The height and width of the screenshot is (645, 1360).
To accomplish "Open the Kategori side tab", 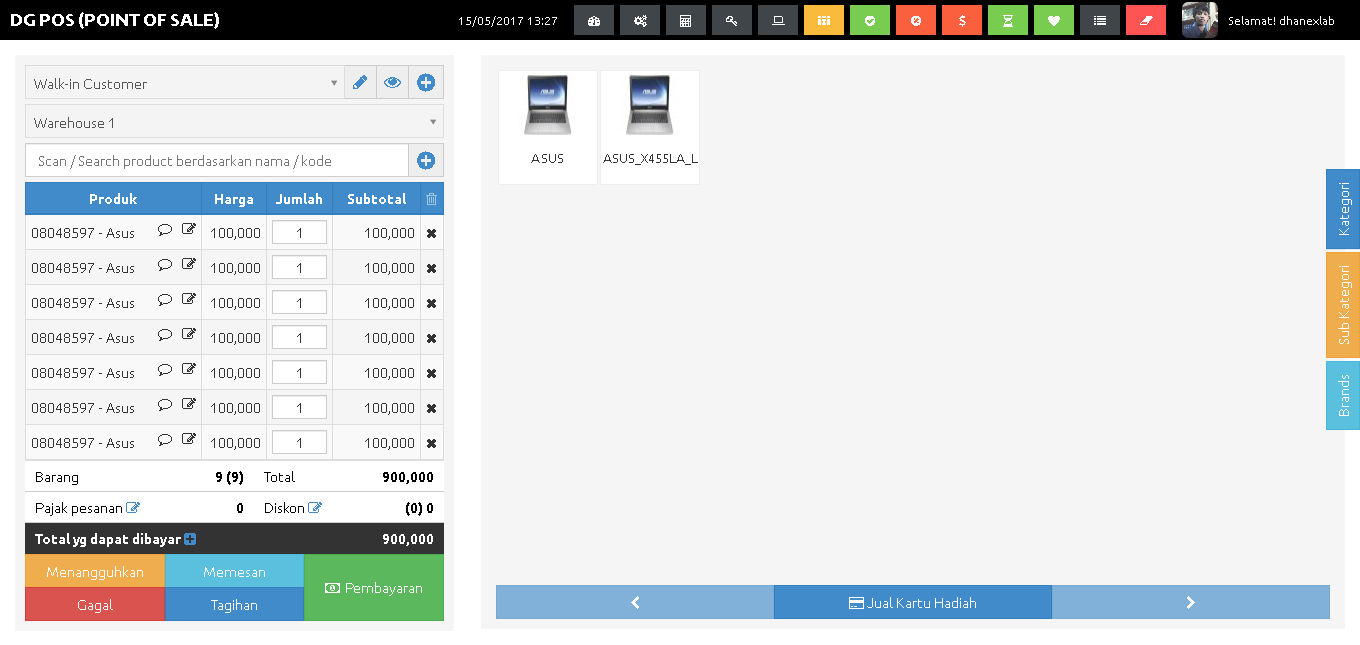I will pyautogui.click(x=1343, y=209).
